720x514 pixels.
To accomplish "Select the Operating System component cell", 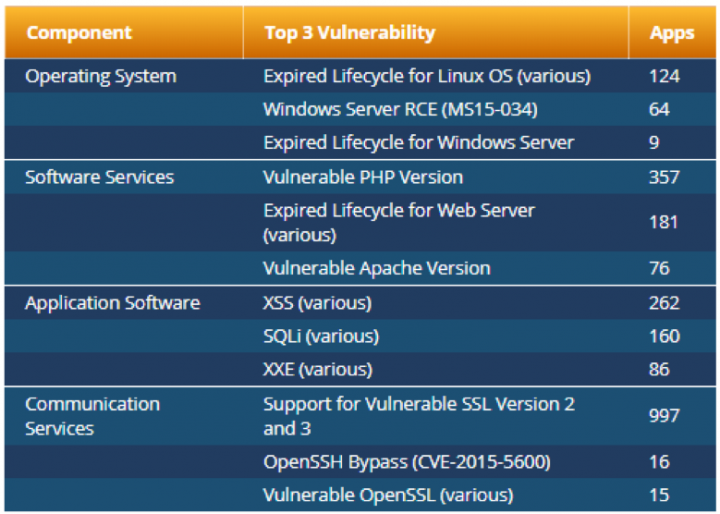I will pyautogui.click(x=101, y=76).
